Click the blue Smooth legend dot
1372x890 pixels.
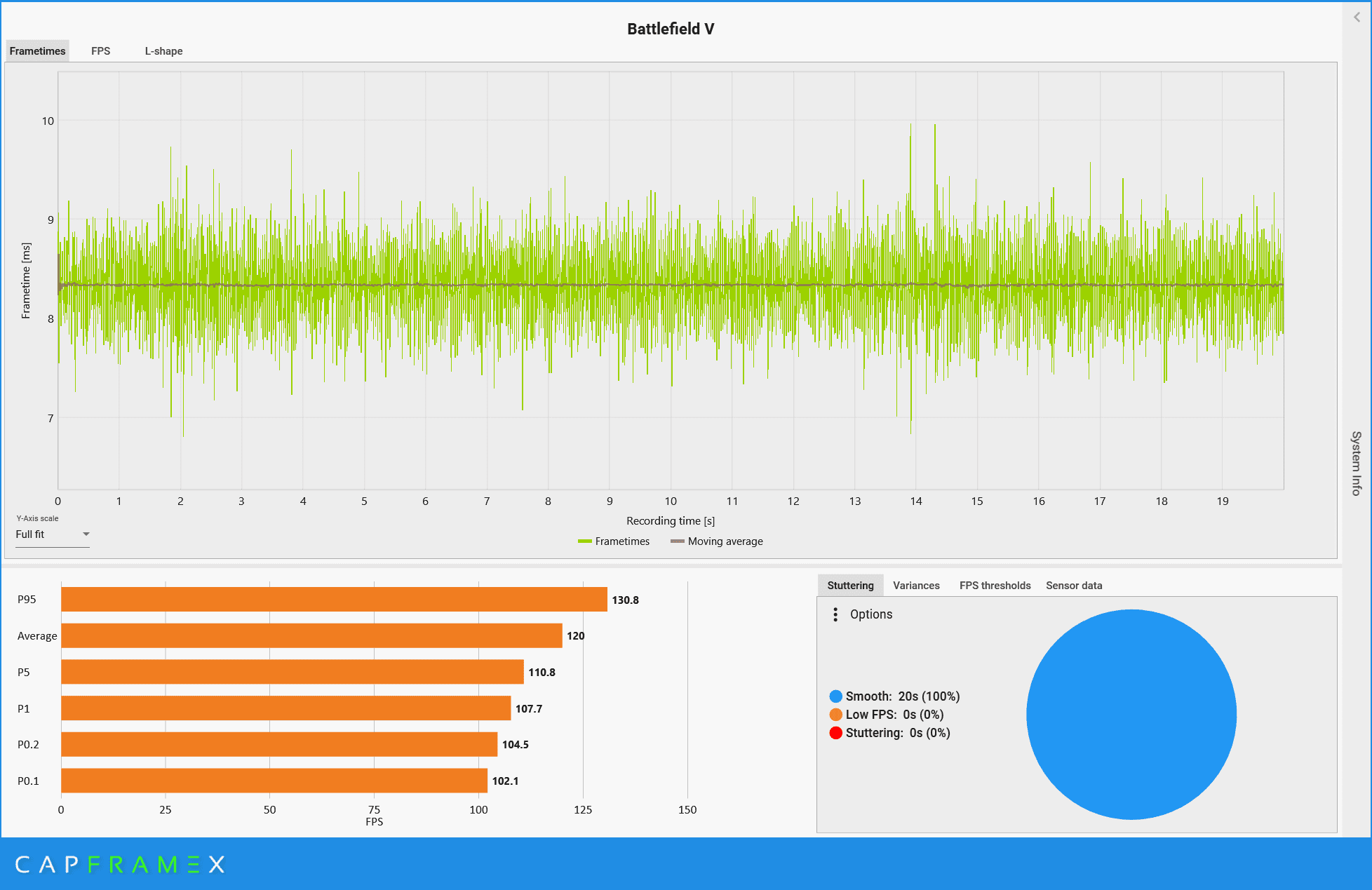click(x=835, y=696)
